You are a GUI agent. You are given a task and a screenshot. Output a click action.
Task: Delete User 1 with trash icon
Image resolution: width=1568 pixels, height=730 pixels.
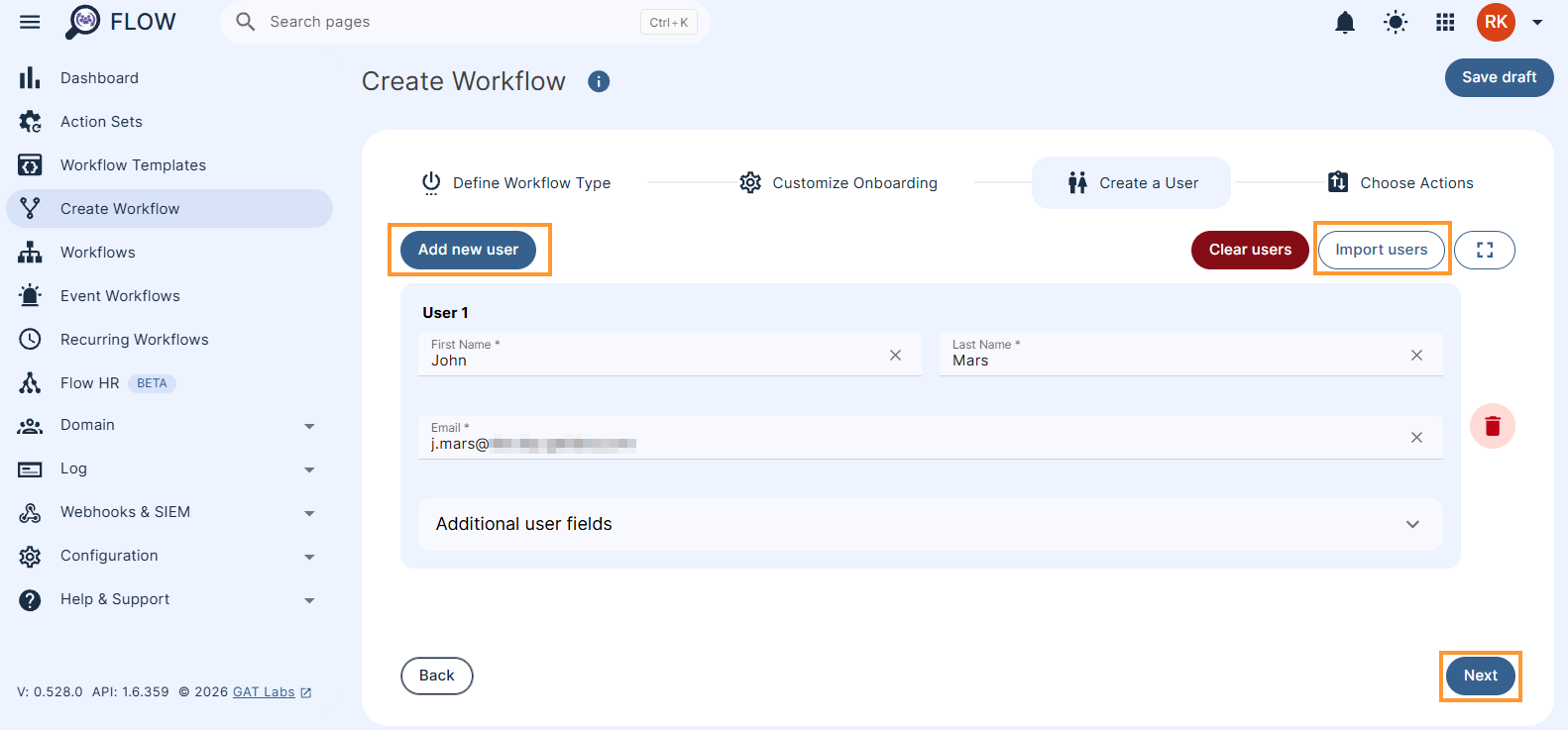pos(1493,426)
